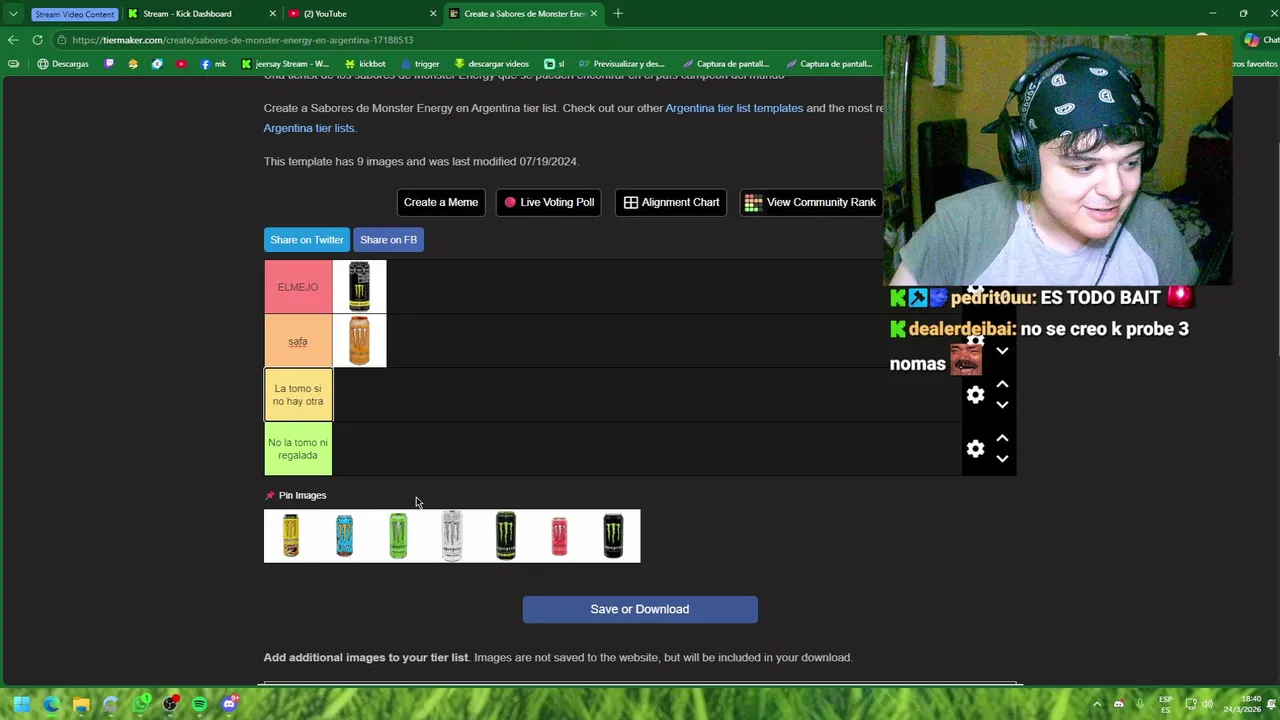
Task: Open the kickbot bookmark
Action: point(365,64)
